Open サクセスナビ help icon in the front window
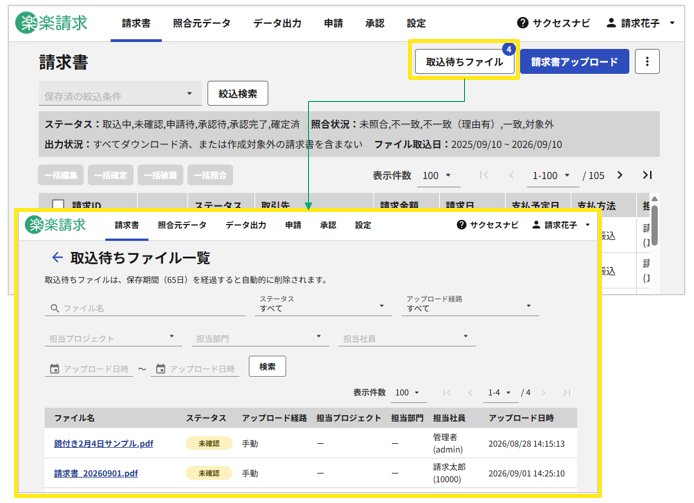Image resolution: width=694 pixels, height=503 pixels. [461, 225]
